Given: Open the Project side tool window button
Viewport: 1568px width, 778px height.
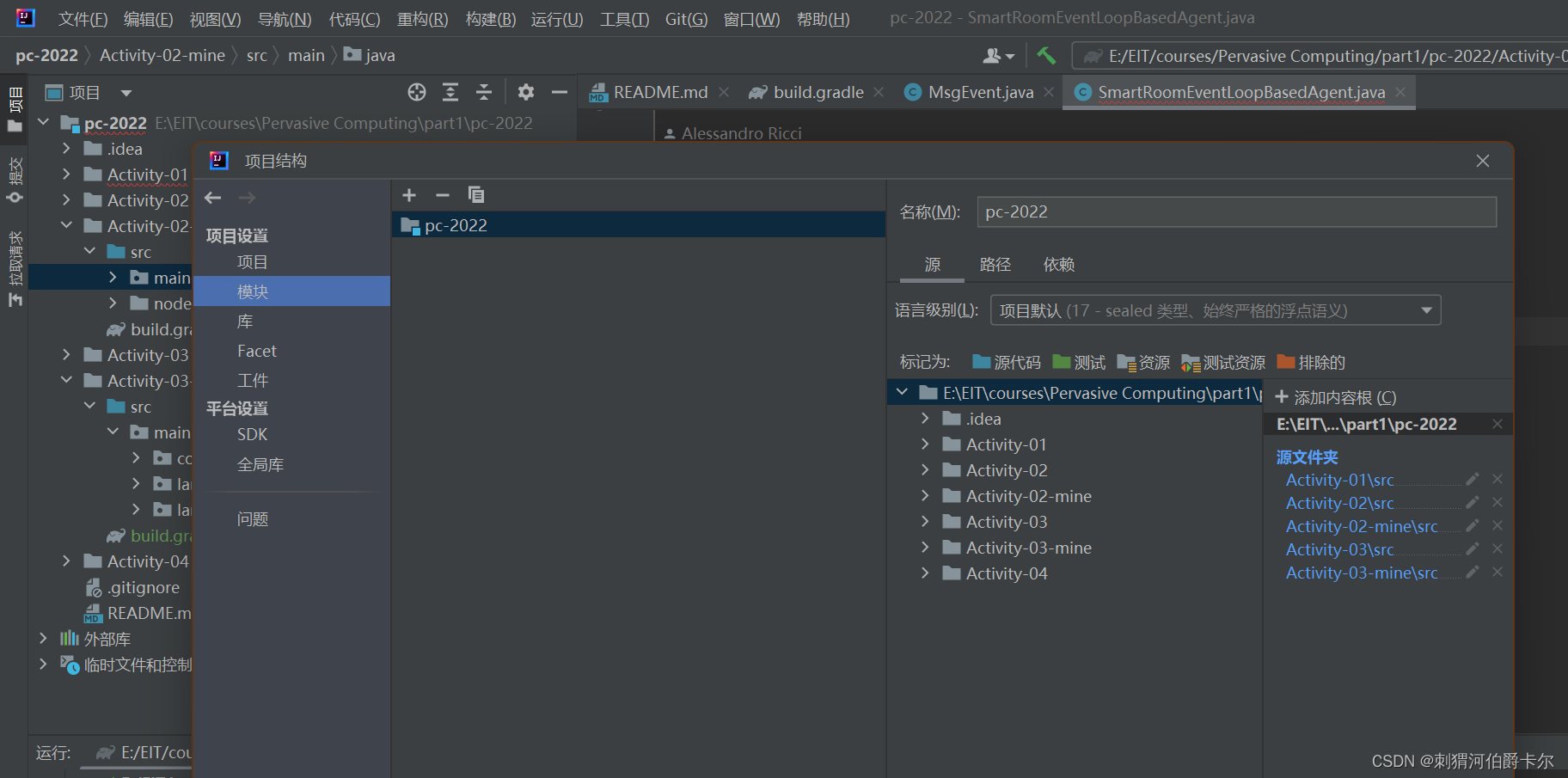Looking at the screenshot, I should point(15,109).
